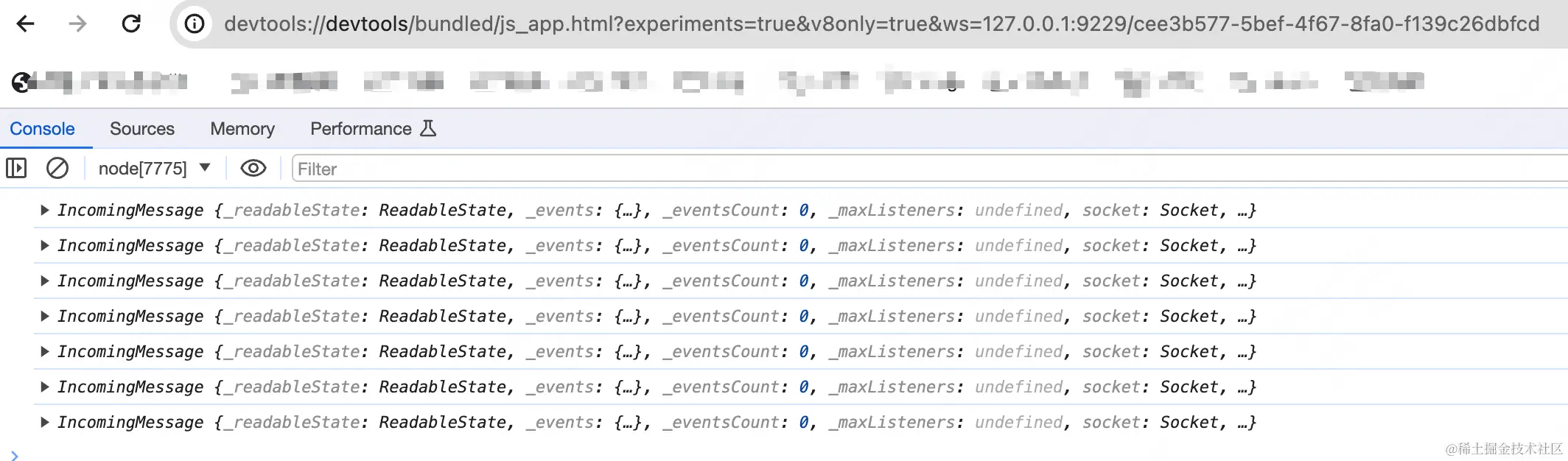This screenshot has height=461, width=1568.
Task: Click the console Filter input field
Action: [x=884, y=169]
